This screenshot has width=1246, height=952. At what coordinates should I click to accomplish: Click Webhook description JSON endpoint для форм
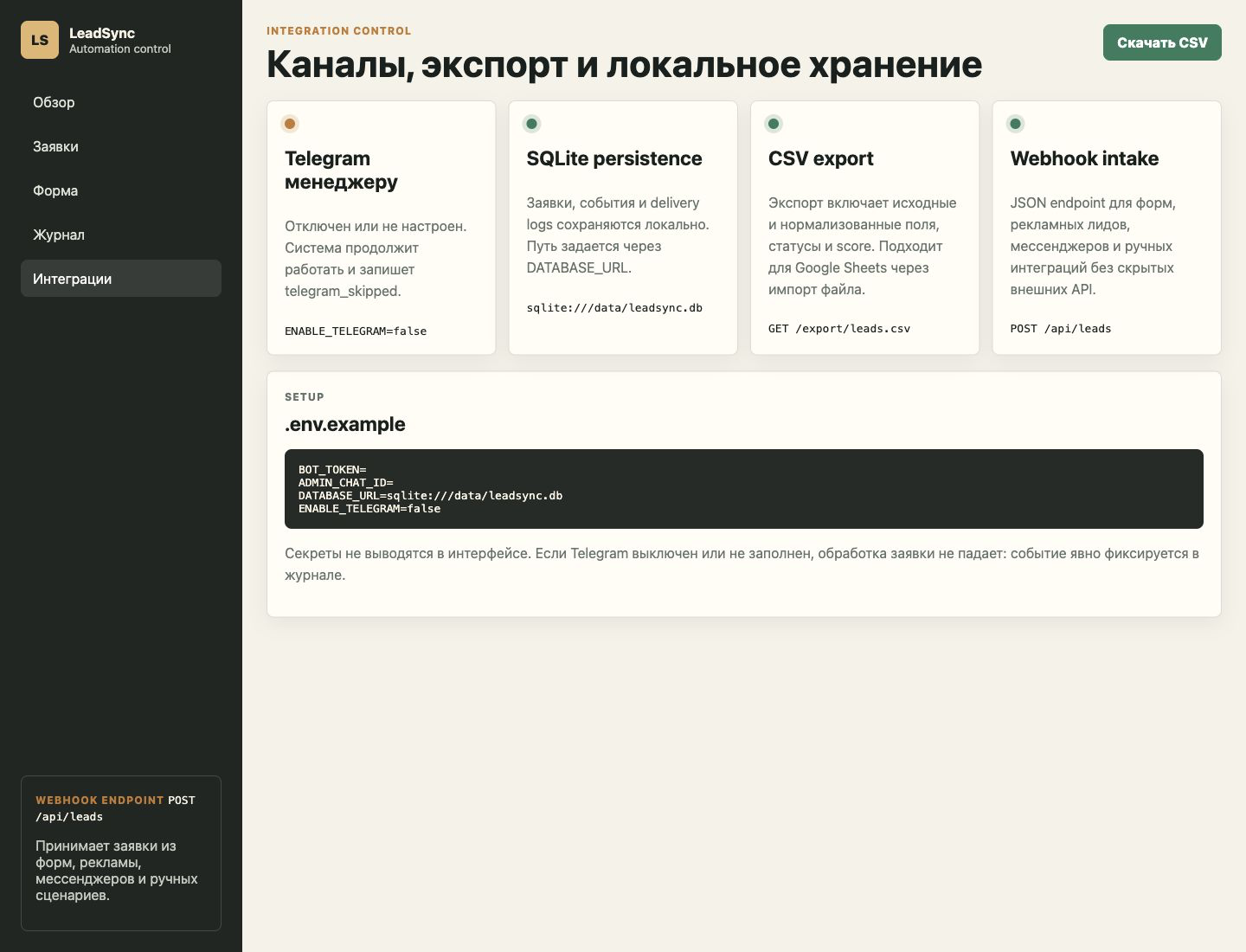[x=1093, y=246]
